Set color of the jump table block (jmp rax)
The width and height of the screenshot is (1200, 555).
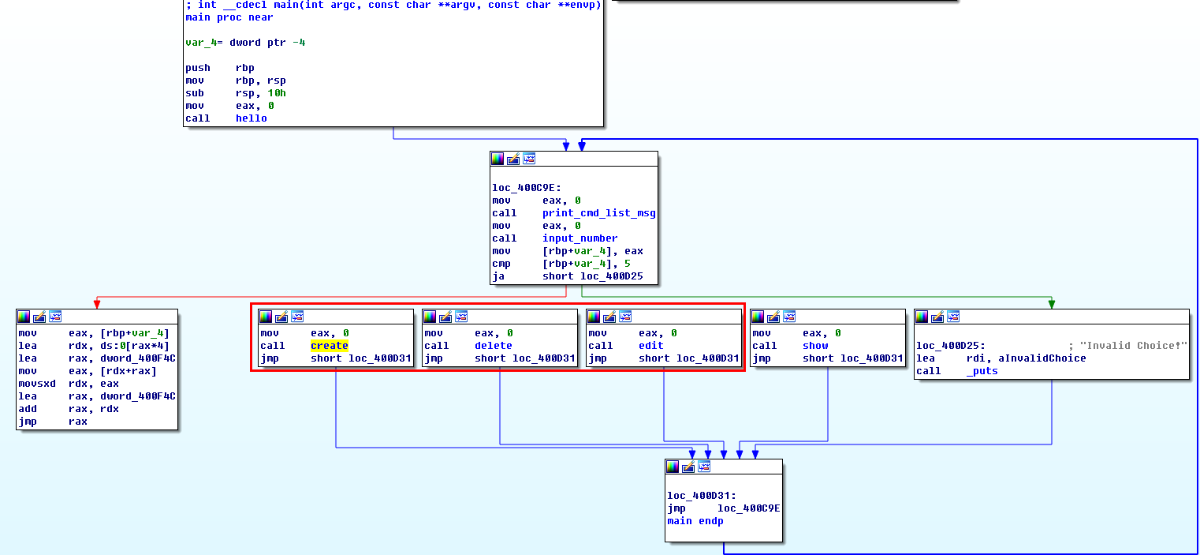24,316
